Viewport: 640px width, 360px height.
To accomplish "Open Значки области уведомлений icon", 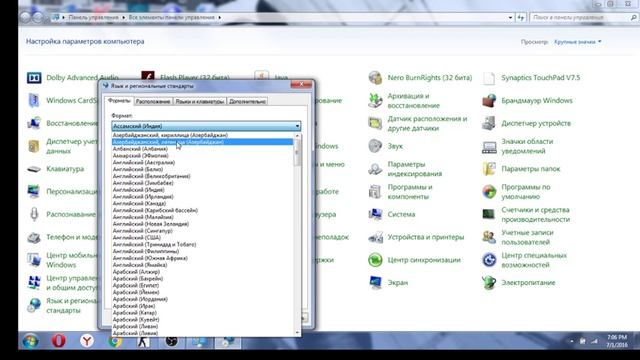I will (x=489, y=146).
